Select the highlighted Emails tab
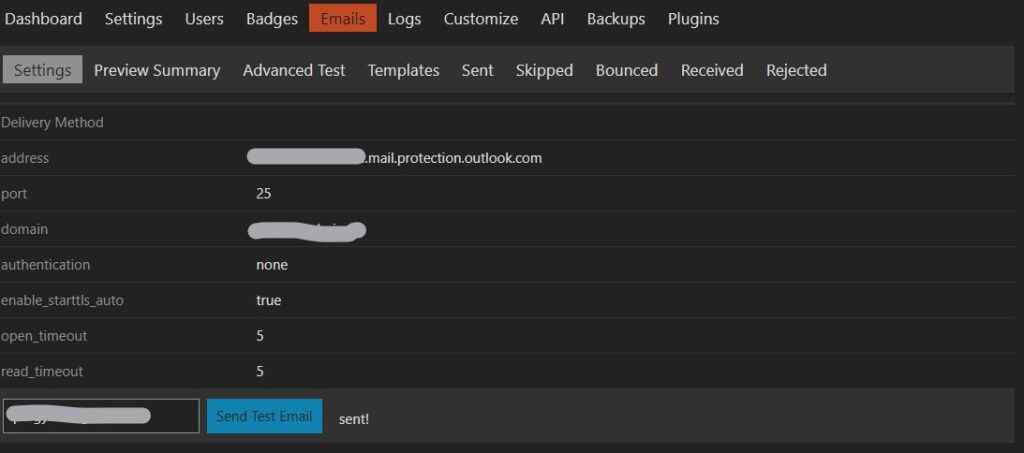The width and height of the screenshot is (1024, 453). 343,18
